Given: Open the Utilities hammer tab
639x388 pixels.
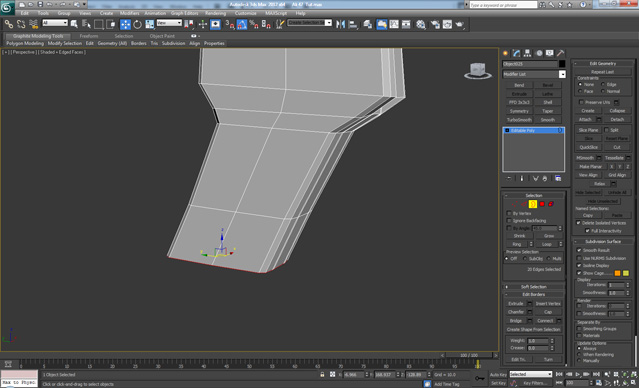Looking at the screenshot, I should (x=561, y=53).
